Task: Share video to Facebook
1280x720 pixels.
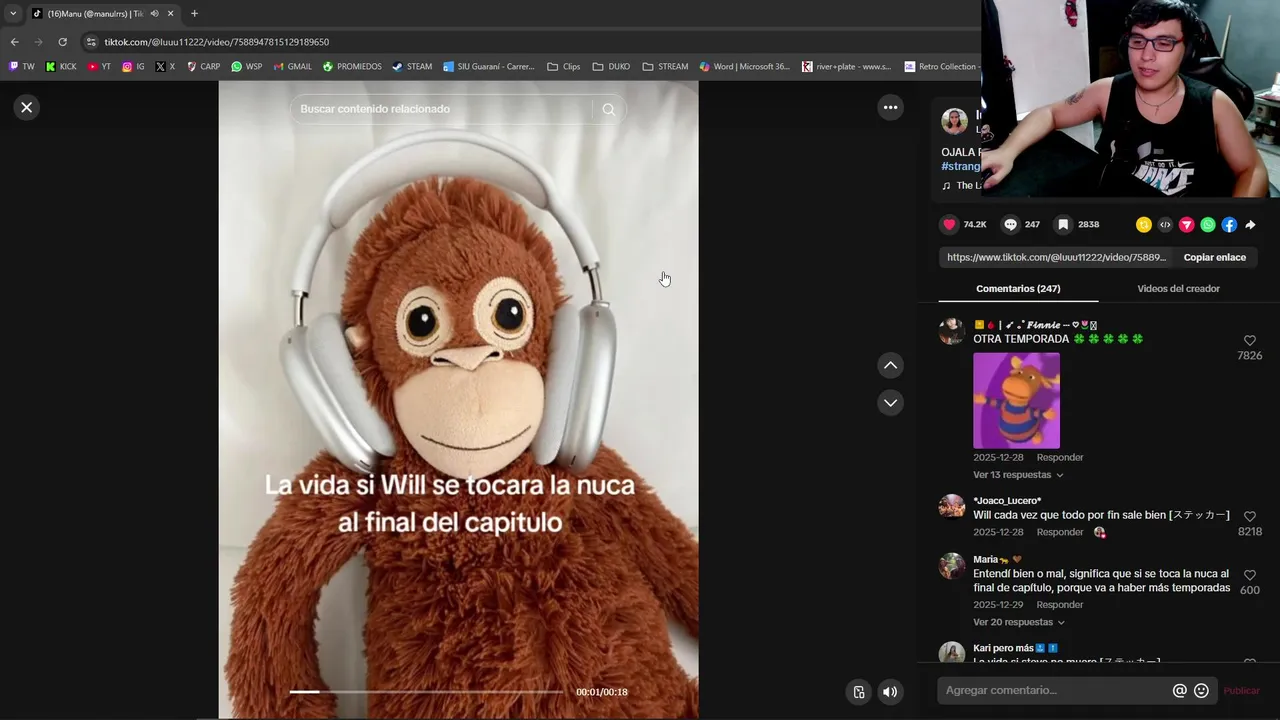Action: point(1229,225)
